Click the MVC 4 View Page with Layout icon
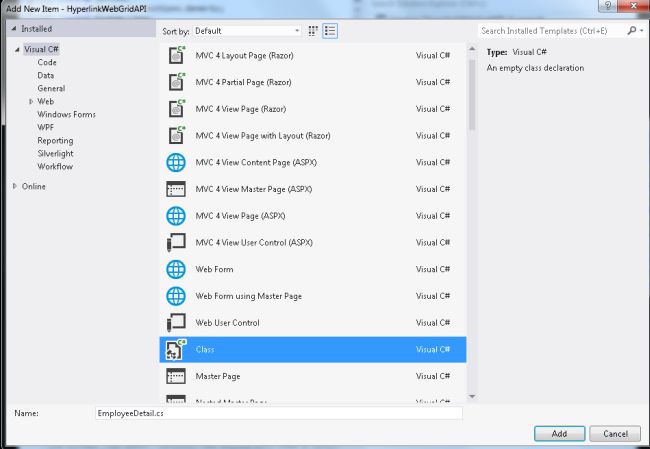Screen dimensions: 650x449 coord(176,135)
